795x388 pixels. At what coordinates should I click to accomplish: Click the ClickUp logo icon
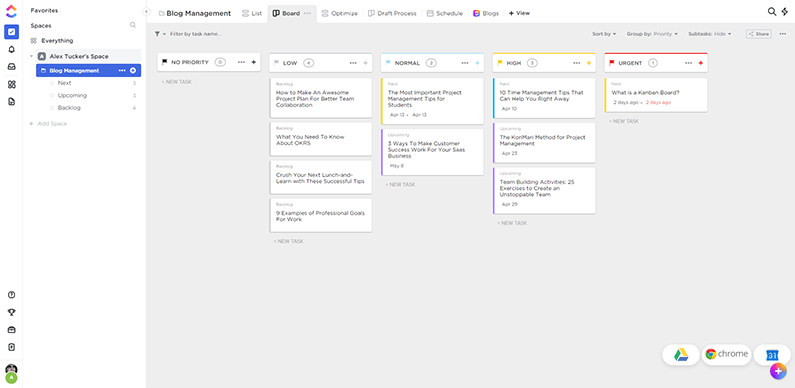point(11,11)
